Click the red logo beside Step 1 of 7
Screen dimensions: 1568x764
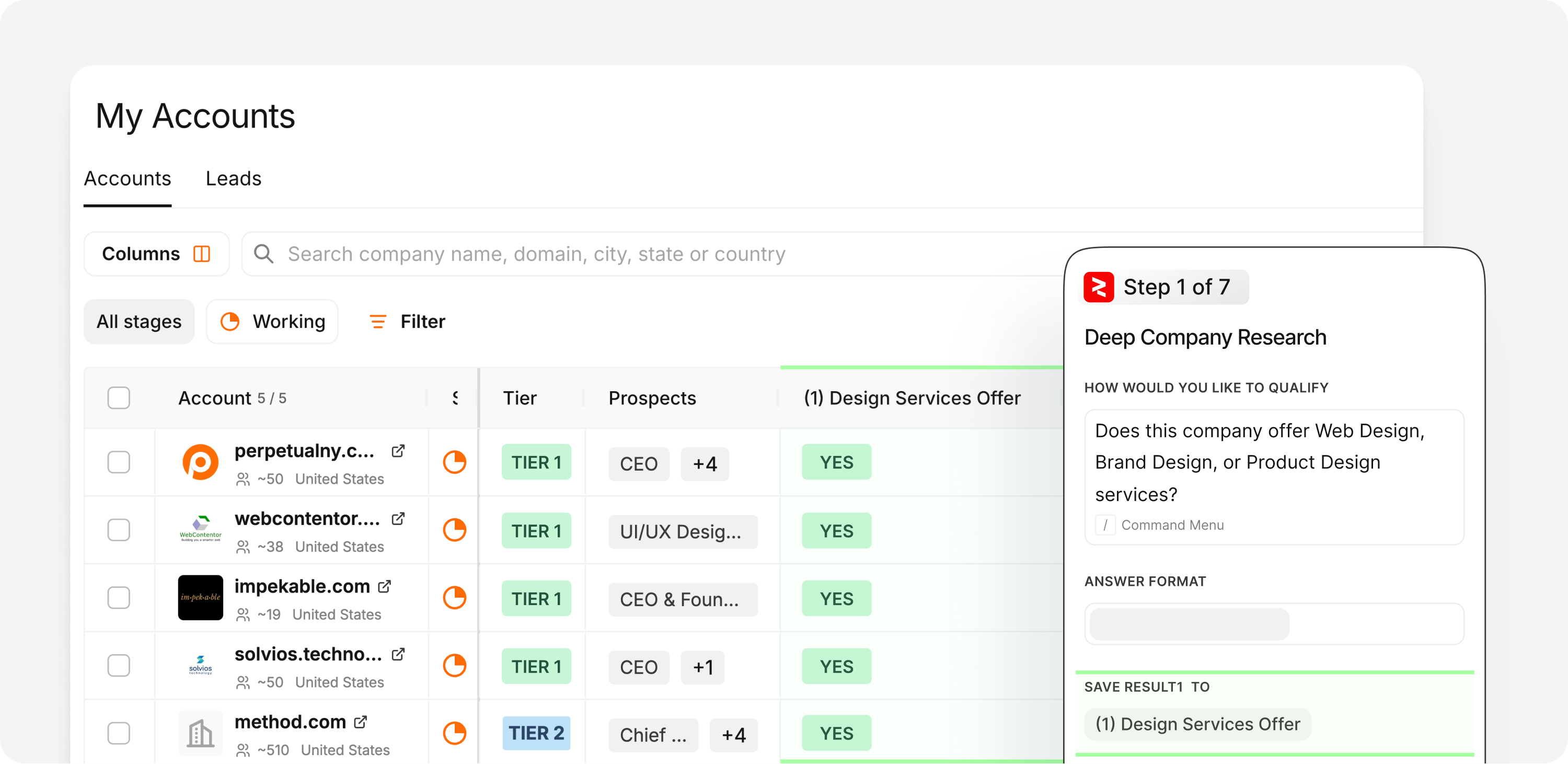pos(1099,287)
